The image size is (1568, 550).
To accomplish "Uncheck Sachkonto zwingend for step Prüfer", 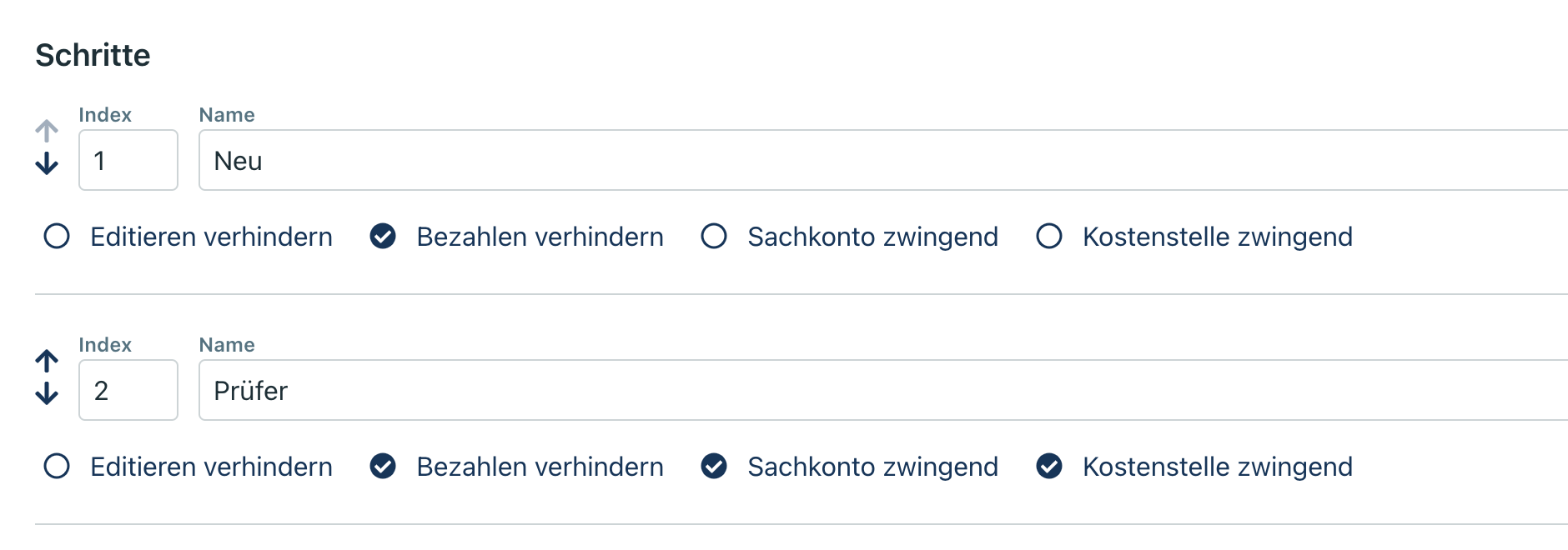I will (x=714, y=467).
